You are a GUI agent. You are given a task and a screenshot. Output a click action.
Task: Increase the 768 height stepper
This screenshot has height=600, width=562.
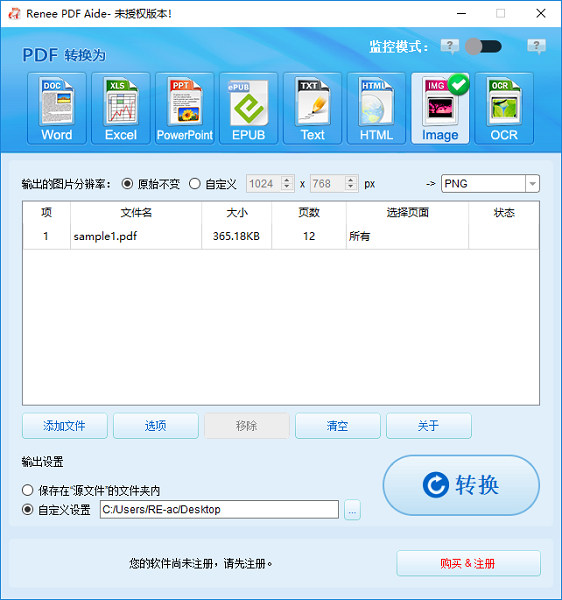tap(350, 180)
